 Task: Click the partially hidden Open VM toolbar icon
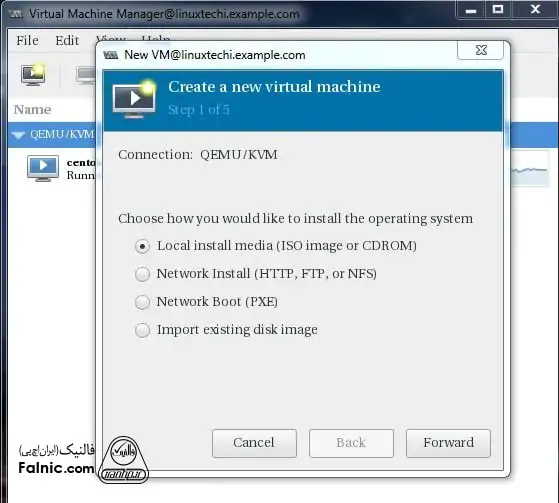click(x=86, y=75)
